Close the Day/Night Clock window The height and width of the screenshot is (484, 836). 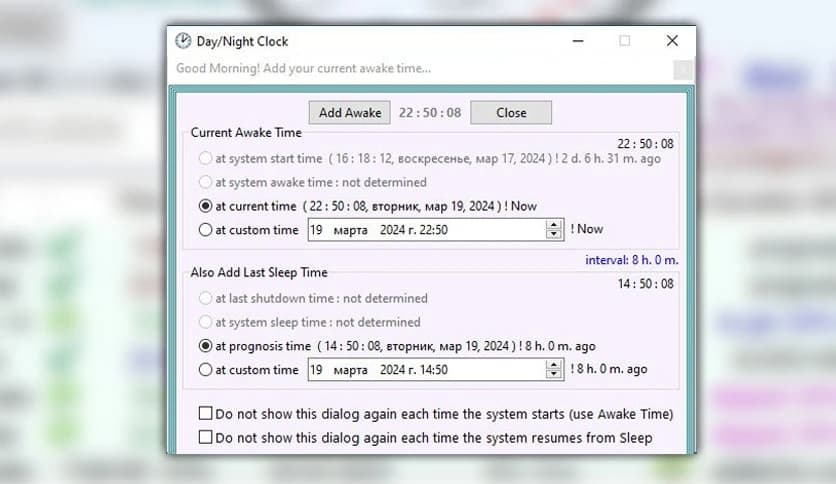click(x=672, y=41)
